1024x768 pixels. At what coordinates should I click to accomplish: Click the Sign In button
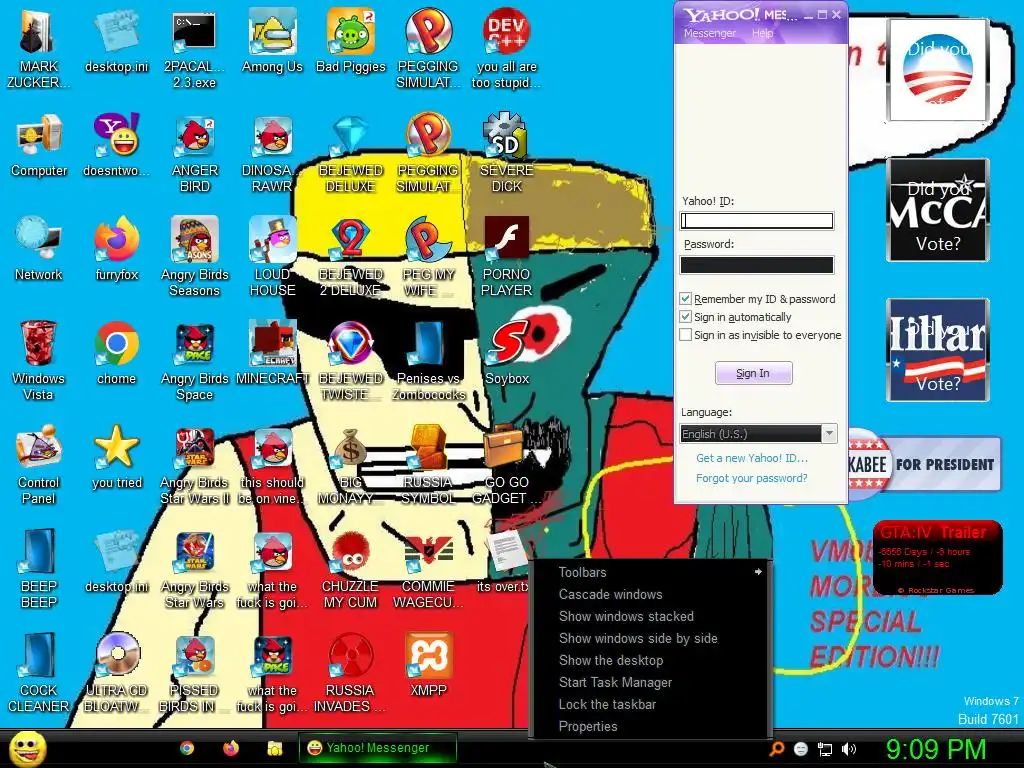pyautogui.click(x=754, y=373)
